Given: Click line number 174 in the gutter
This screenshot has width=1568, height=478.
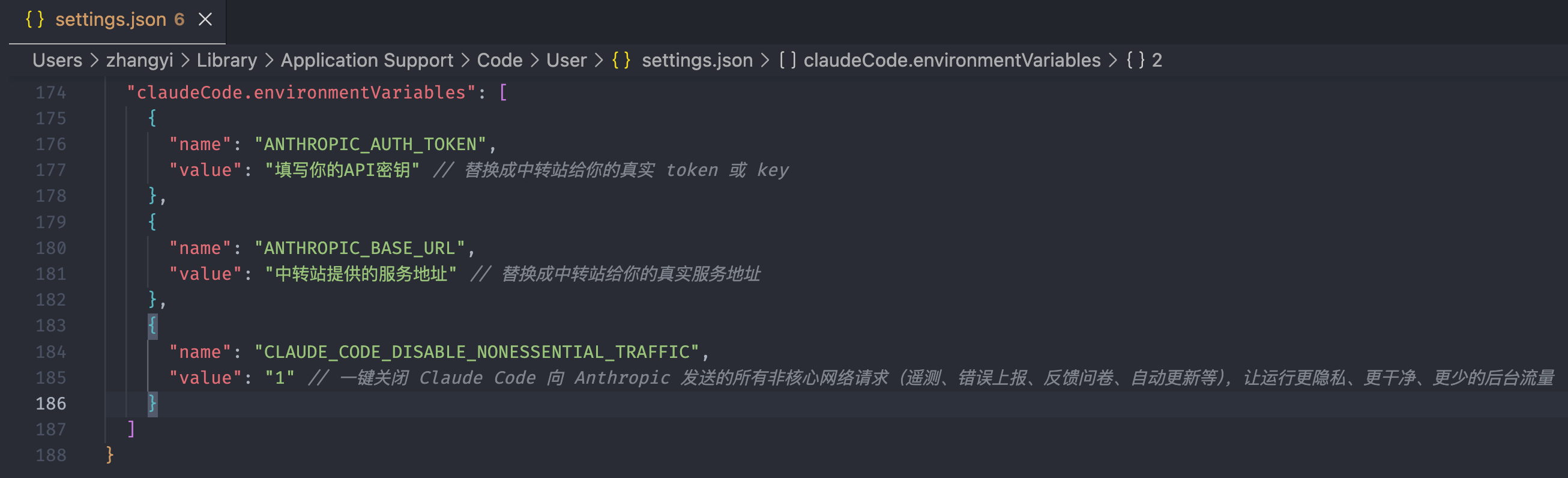Looking at the screenshot, I should 50,92.
